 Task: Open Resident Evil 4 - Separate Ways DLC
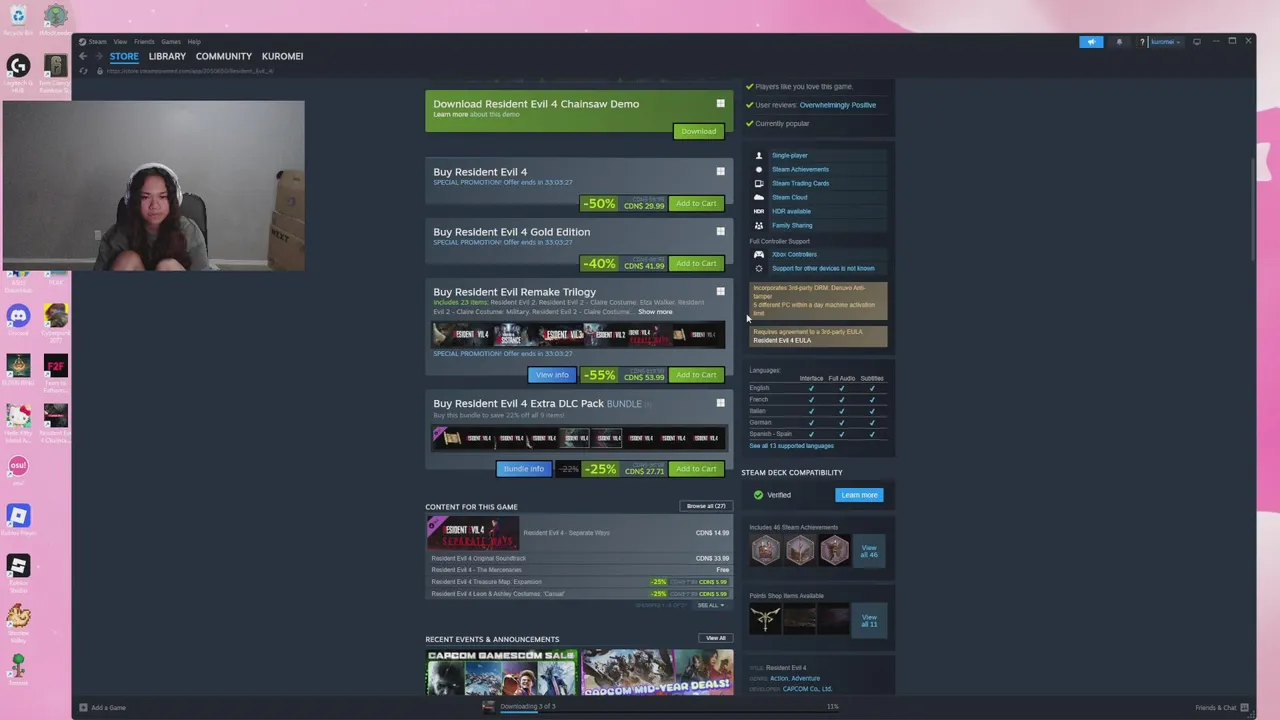pos(578,533)
